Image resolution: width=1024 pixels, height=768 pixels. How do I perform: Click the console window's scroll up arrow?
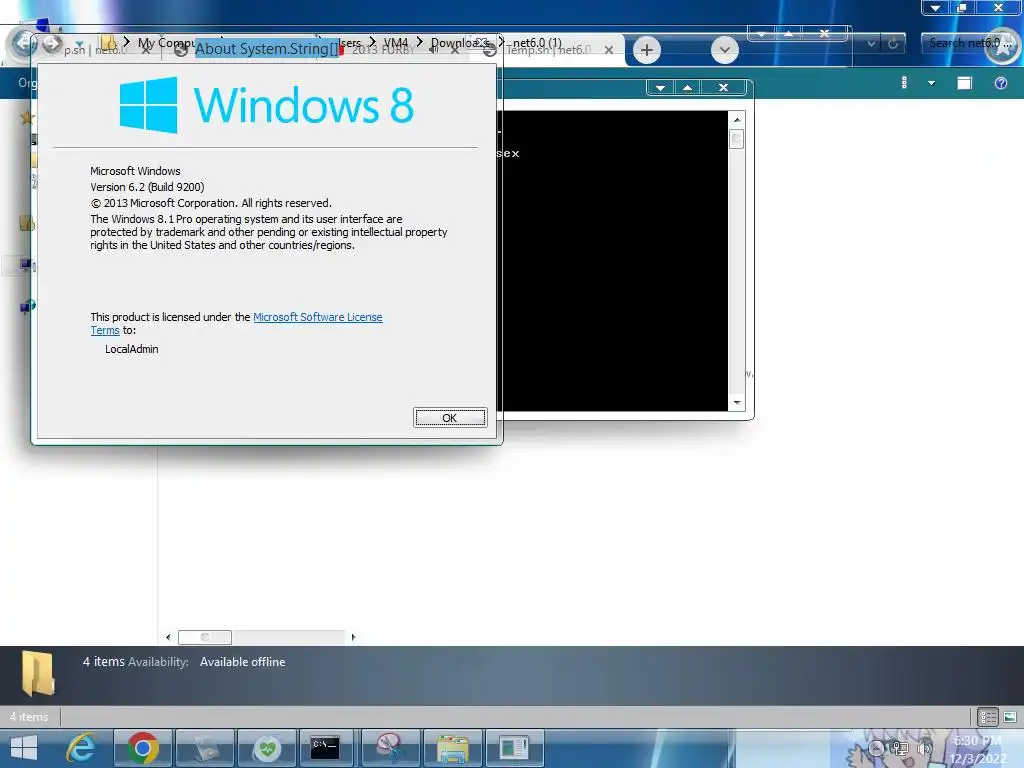(737, 120)
